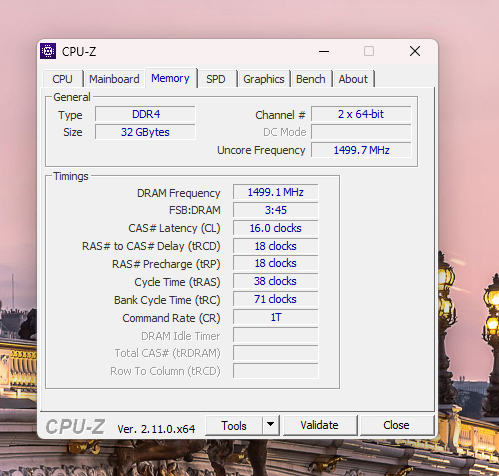
Task: Click the empty Total CAS# (tRDRAM) field
Action: click(x=276, y=353)
